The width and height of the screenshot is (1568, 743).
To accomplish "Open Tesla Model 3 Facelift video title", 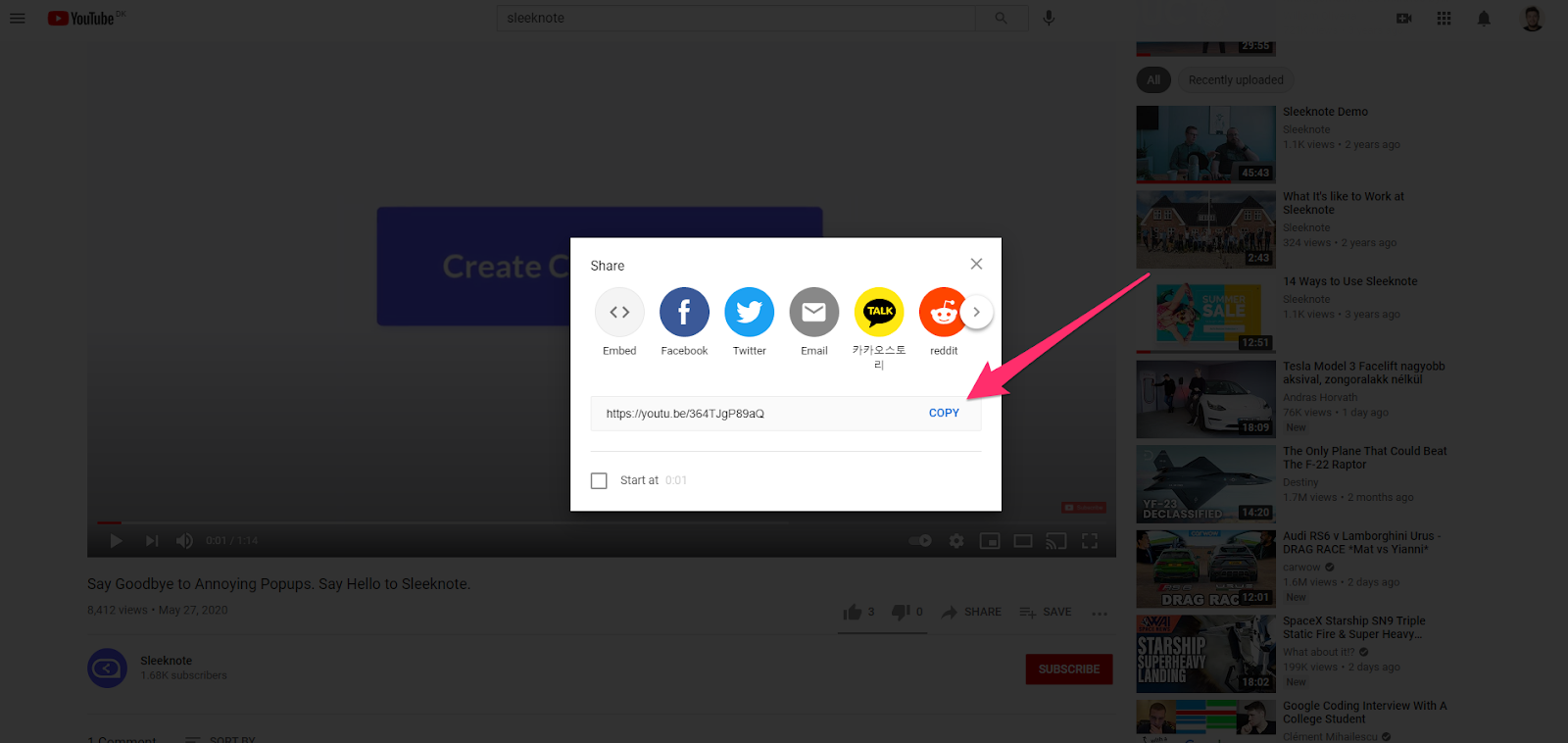I will pos(1364,372).
